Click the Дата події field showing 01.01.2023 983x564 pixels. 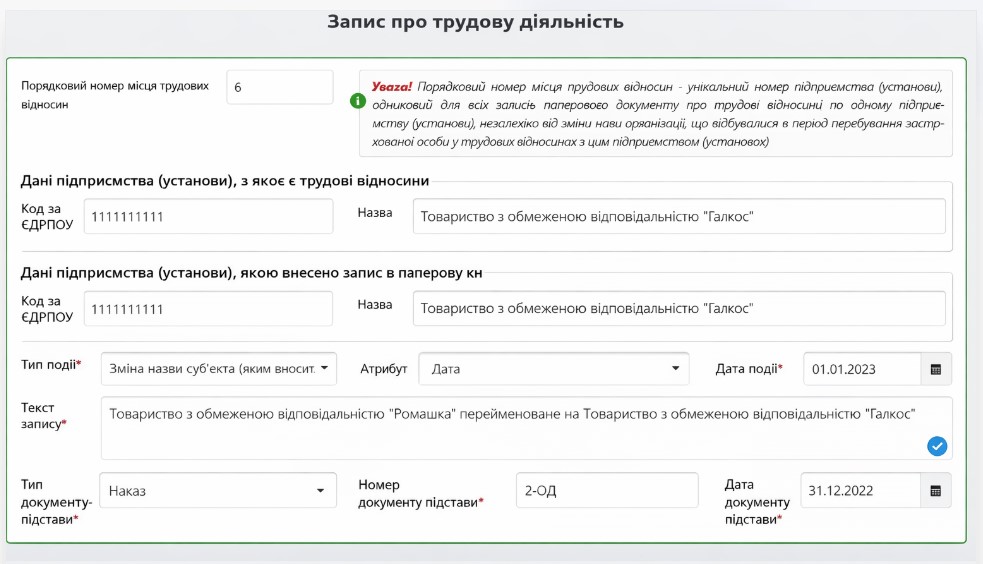(x=860, y=369)
